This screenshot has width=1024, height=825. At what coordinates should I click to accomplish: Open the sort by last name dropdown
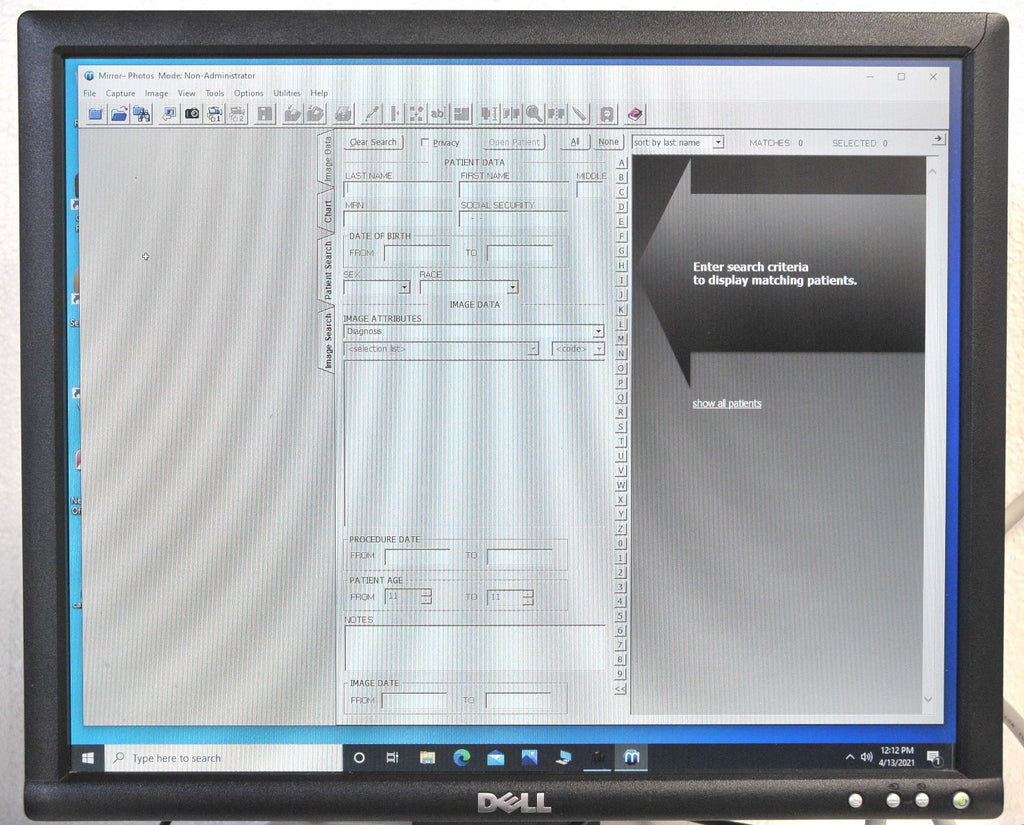pyautogui.click(x=718, y=142)
